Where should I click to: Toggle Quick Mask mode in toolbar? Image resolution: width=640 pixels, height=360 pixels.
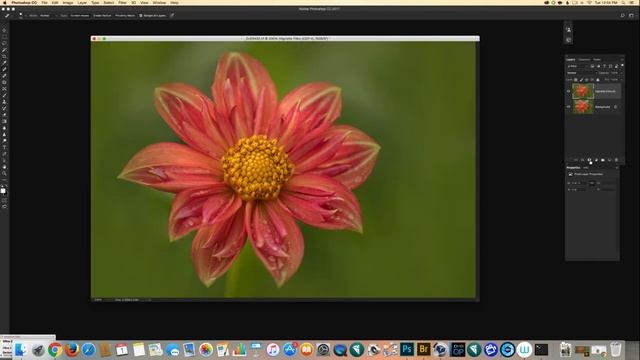(x=4, y=200)
